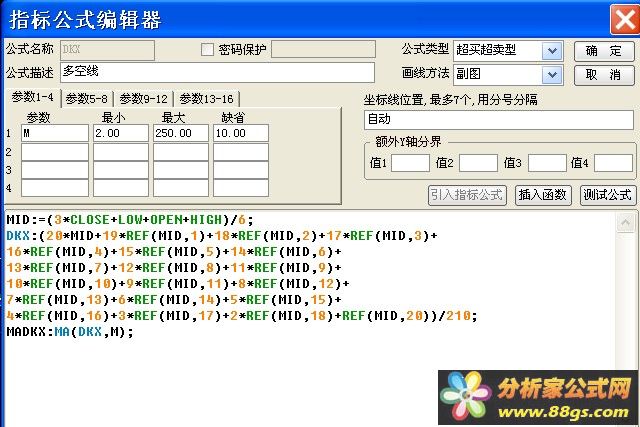This screenshot has height=427, width=640.
Task: Open the 公式类型 dropdown arrow
Action: pos(552,51)
